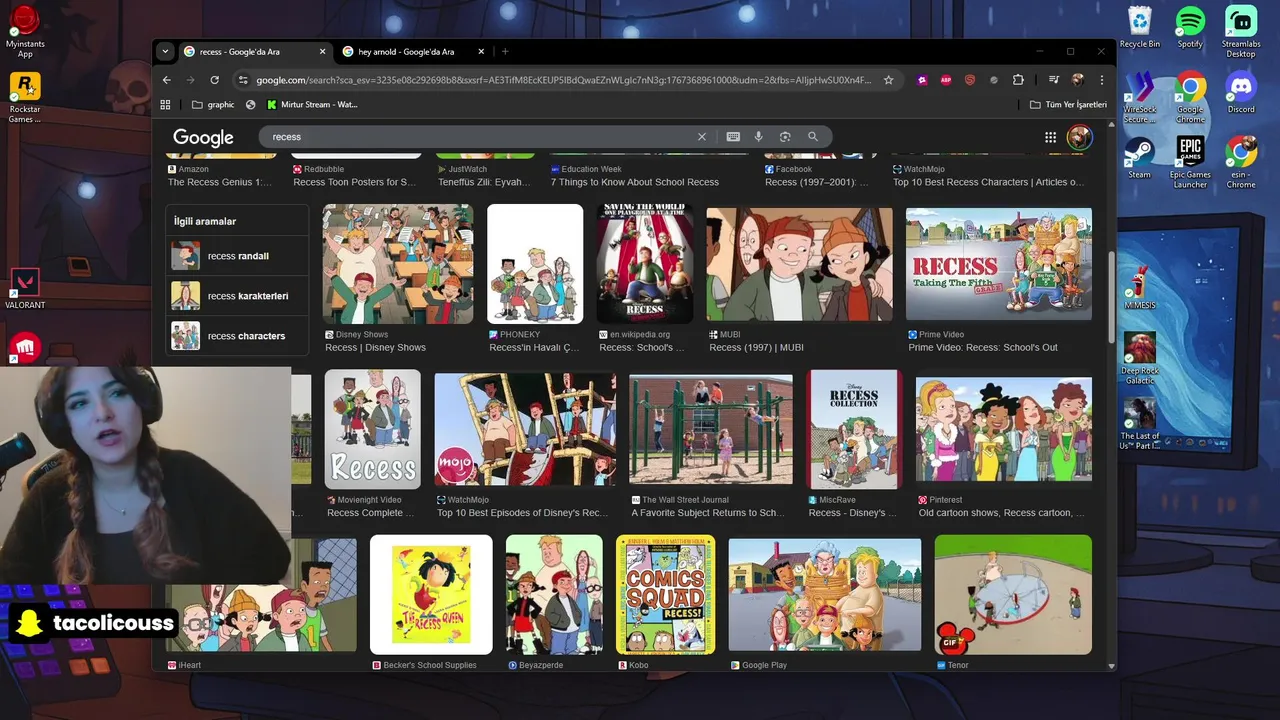Start a voice search with the microphone icon

pyautogui.click(x=759, y=137)
